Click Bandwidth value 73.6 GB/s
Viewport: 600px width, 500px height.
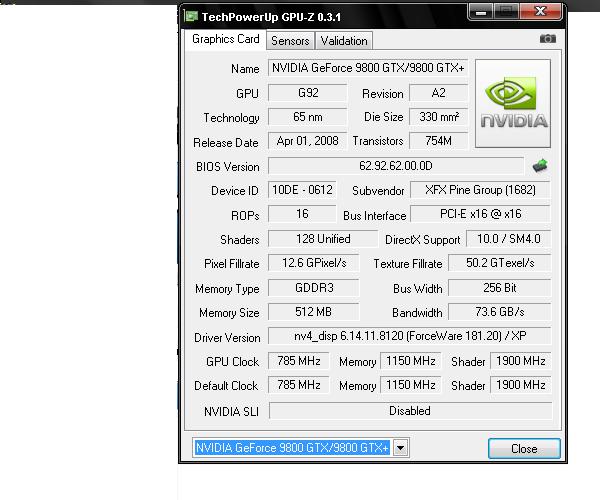click(500, 312)
